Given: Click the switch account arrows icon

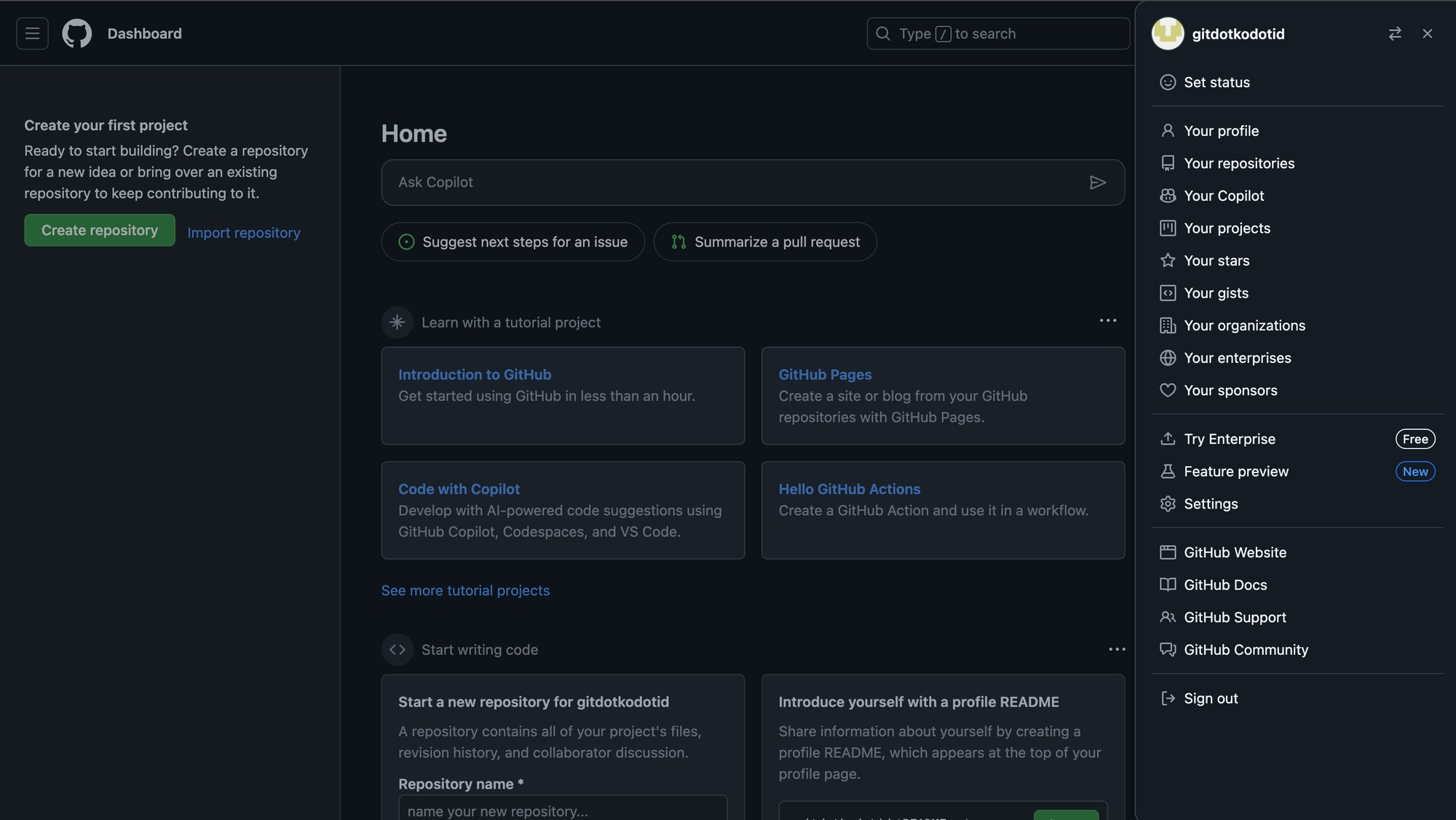Looking at the screenshot, I should point(1394,34).
